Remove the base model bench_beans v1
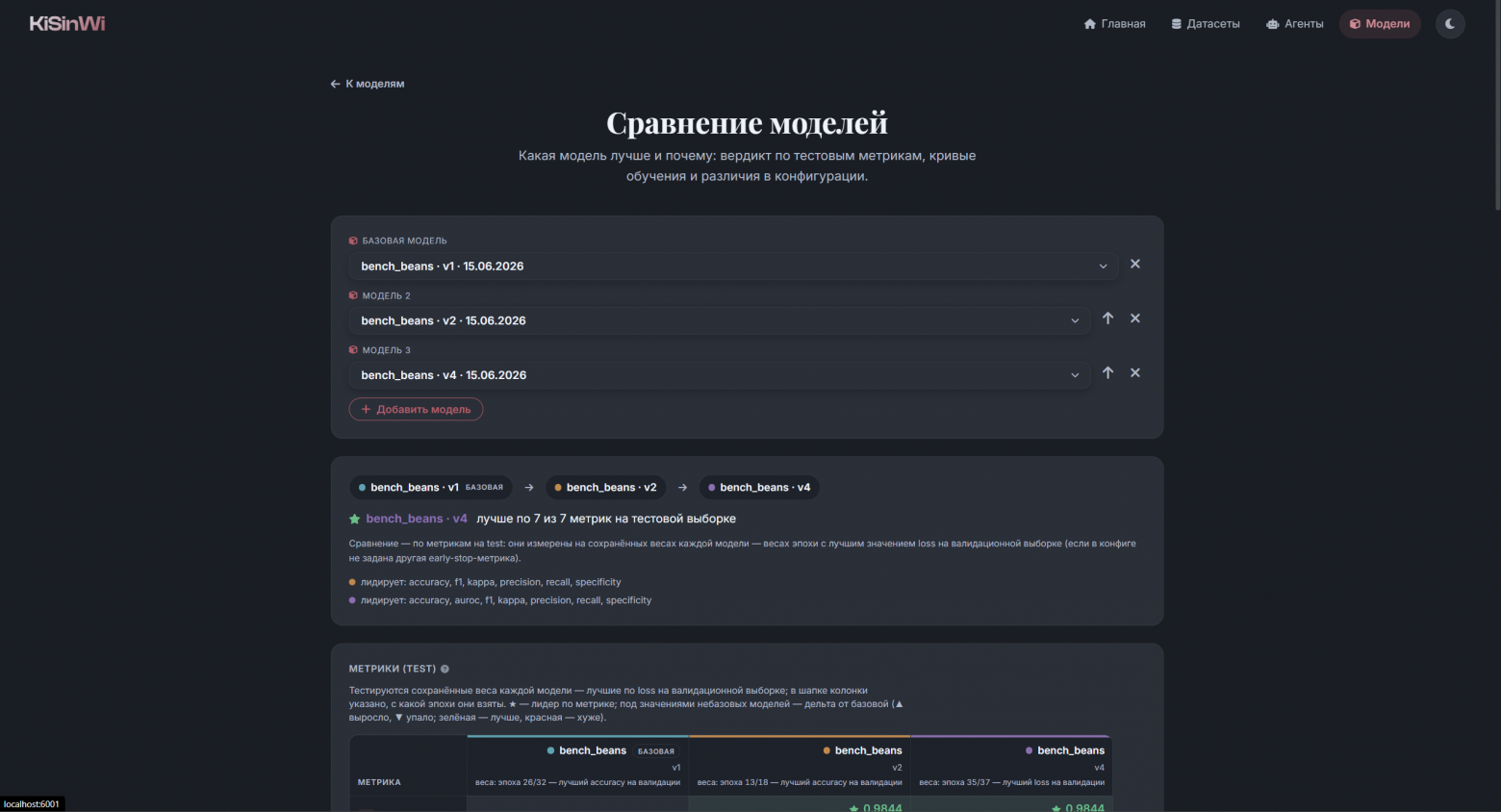This screenshot has height=812, width=1501. [x=1135, y=264]
